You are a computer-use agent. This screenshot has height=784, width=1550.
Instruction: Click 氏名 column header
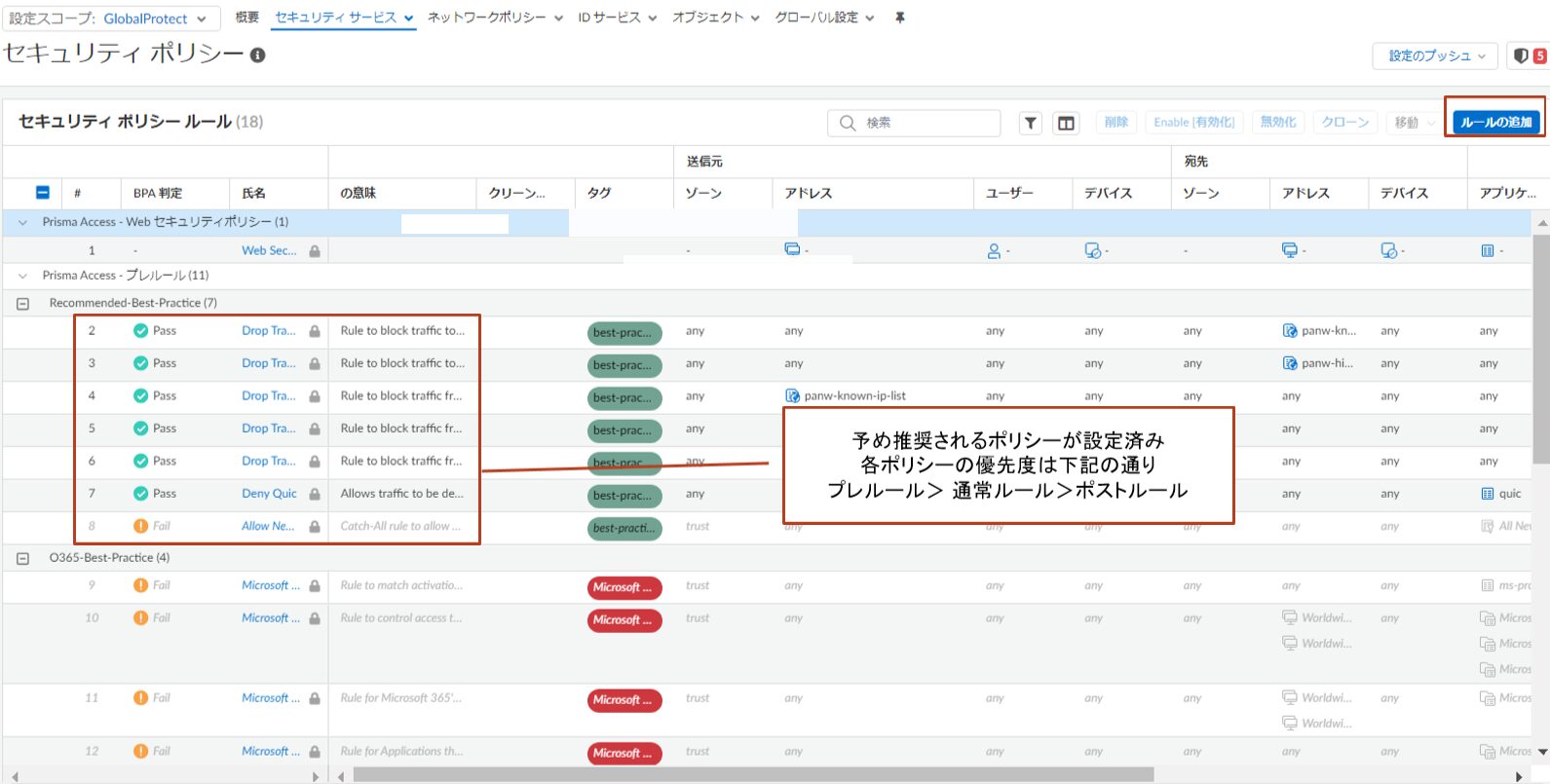point(253,193)
